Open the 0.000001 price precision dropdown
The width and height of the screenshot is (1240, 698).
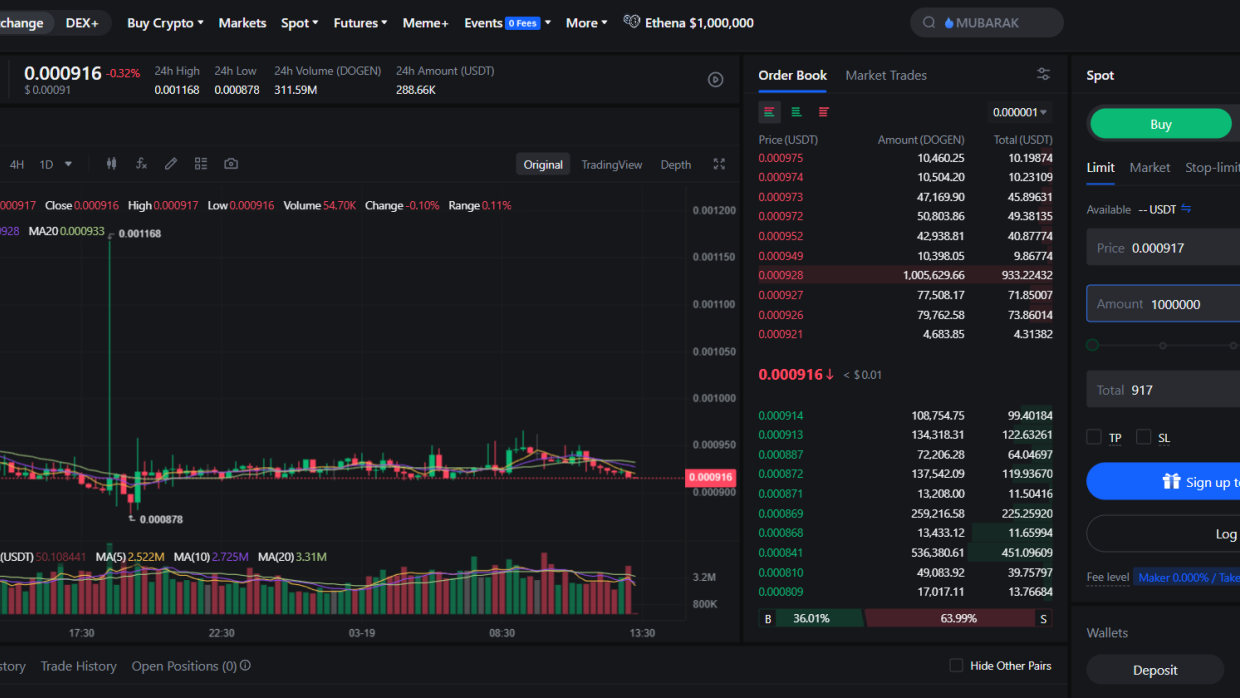(1020, 112)
